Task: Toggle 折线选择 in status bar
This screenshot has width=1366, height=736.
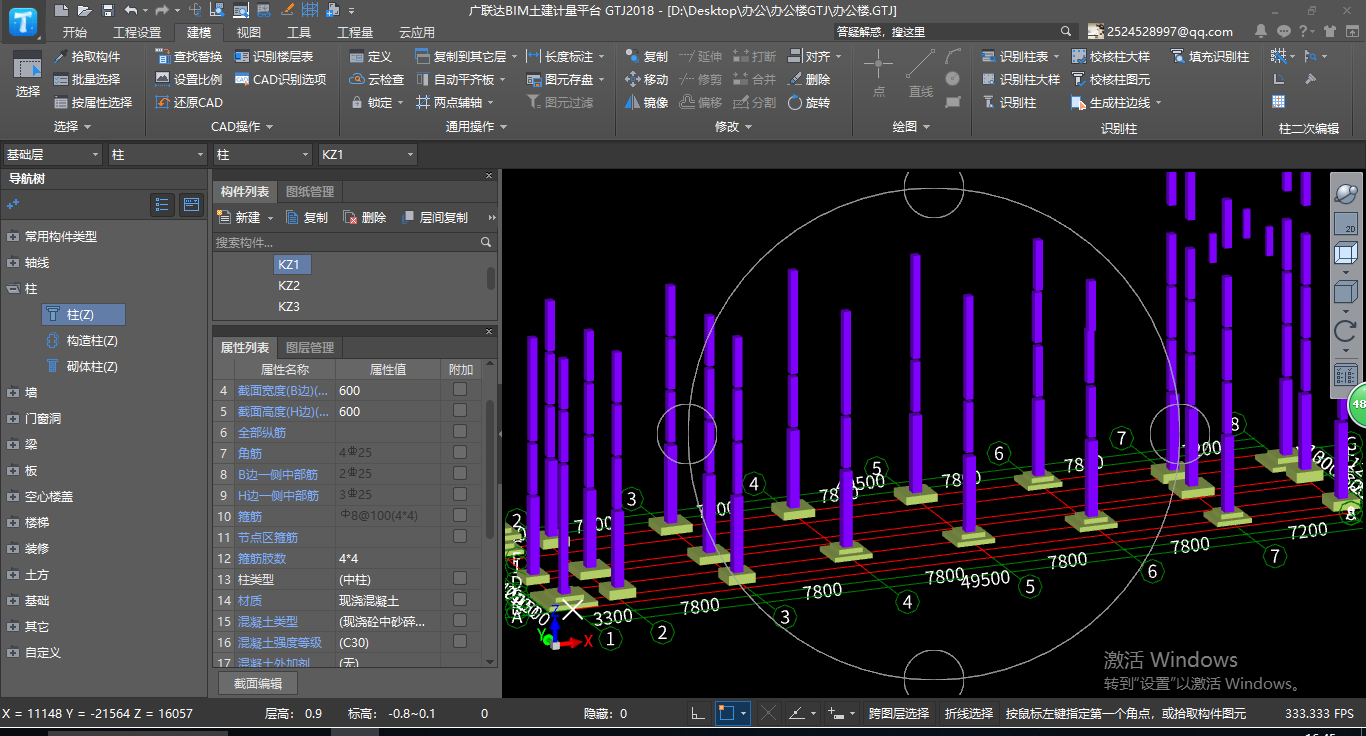Action: tap(969, 713)
